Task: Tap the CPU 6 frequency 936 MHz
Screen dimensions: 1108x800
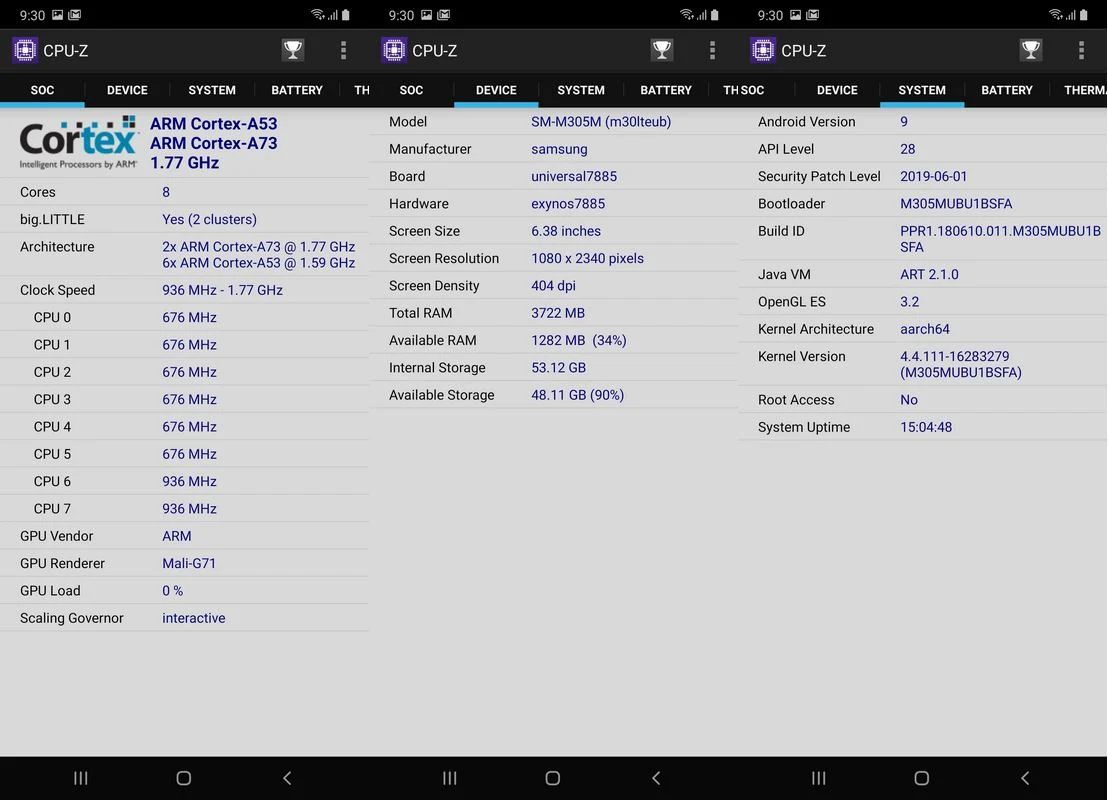Action: point(189,481)
